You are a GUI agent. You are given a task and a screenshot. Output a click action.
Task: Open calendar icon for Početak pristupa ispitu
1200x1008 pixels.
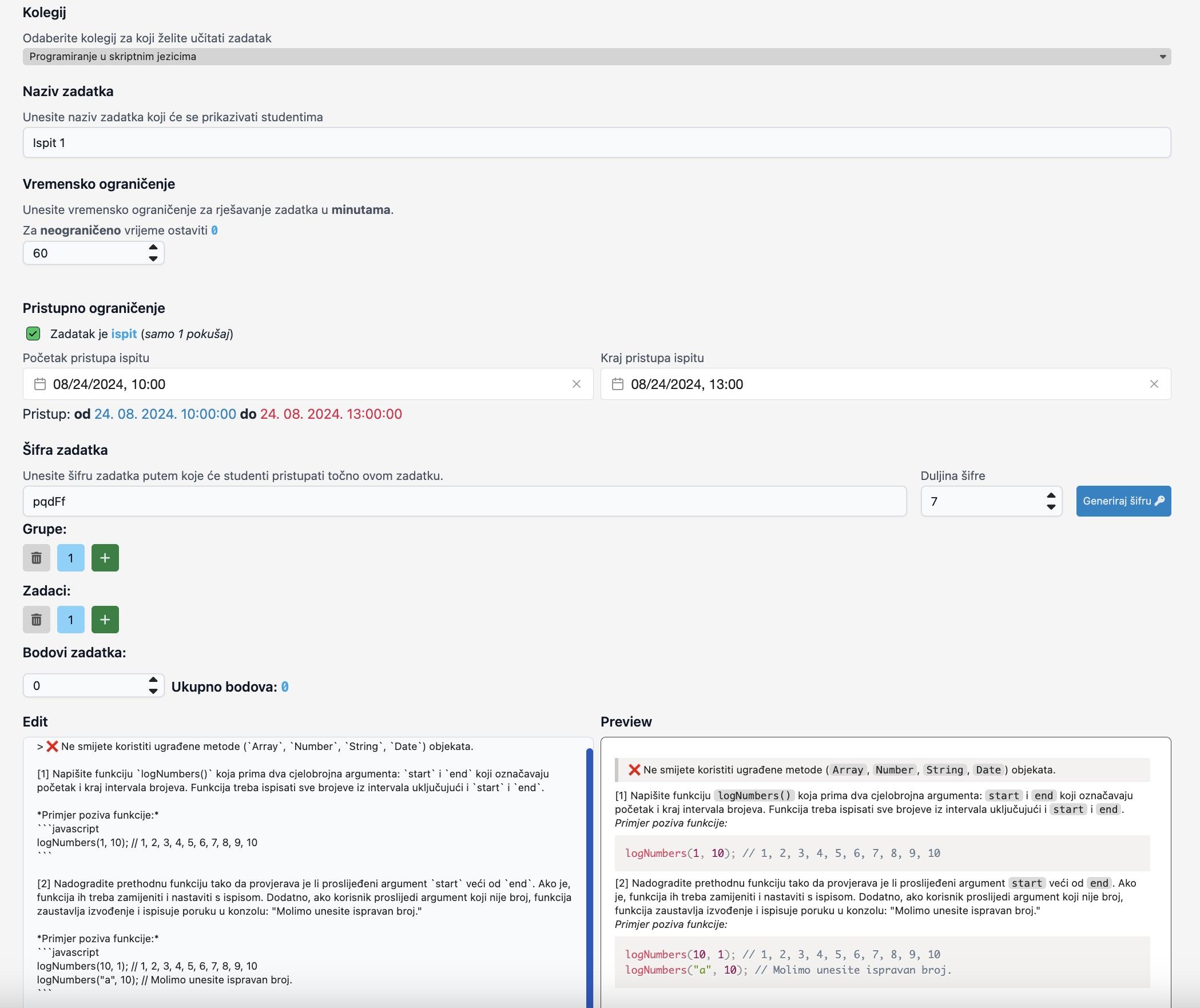click(39, 384)
